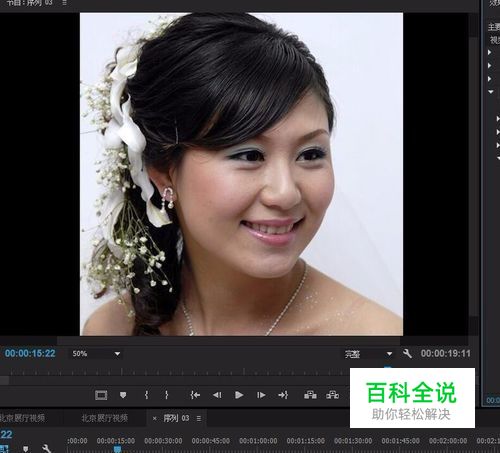Click 00:01:45:00 on the timeline ruler
This screenshot has height=453, width=500.
pyautogui.click(x=401, y=441)
